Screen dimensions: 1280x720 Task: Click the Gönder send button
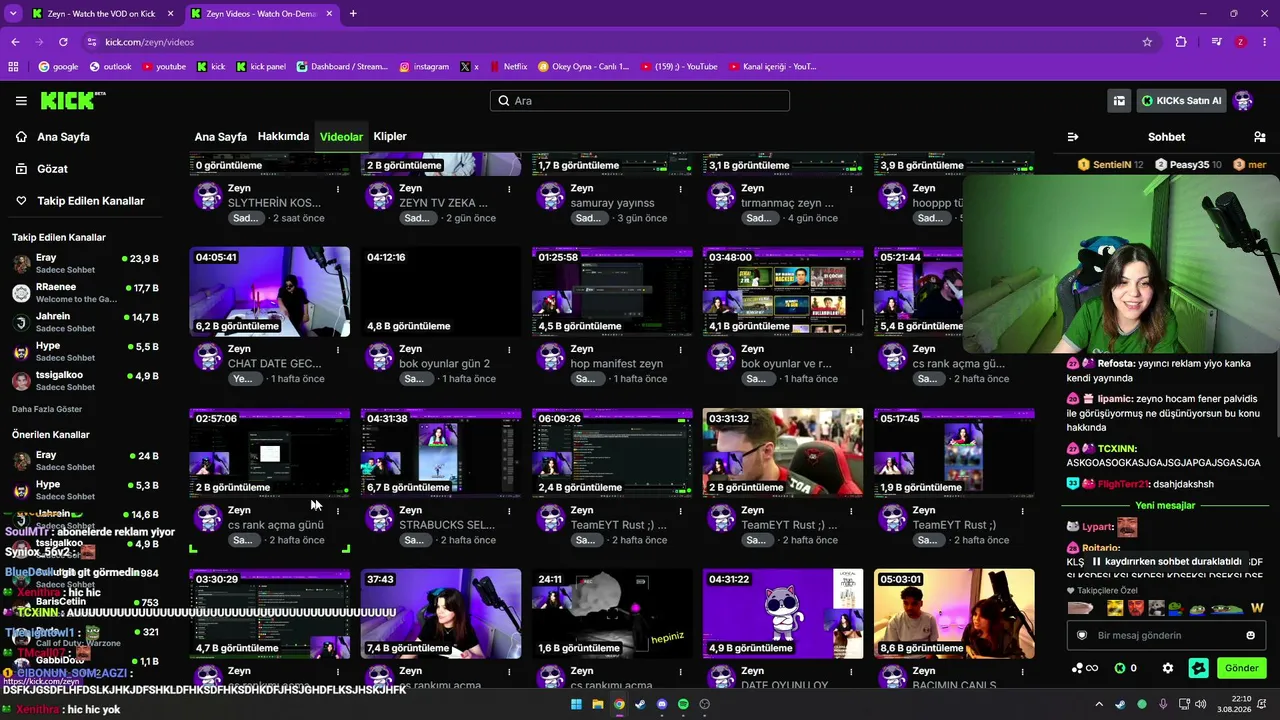[x=1241, y=668]
